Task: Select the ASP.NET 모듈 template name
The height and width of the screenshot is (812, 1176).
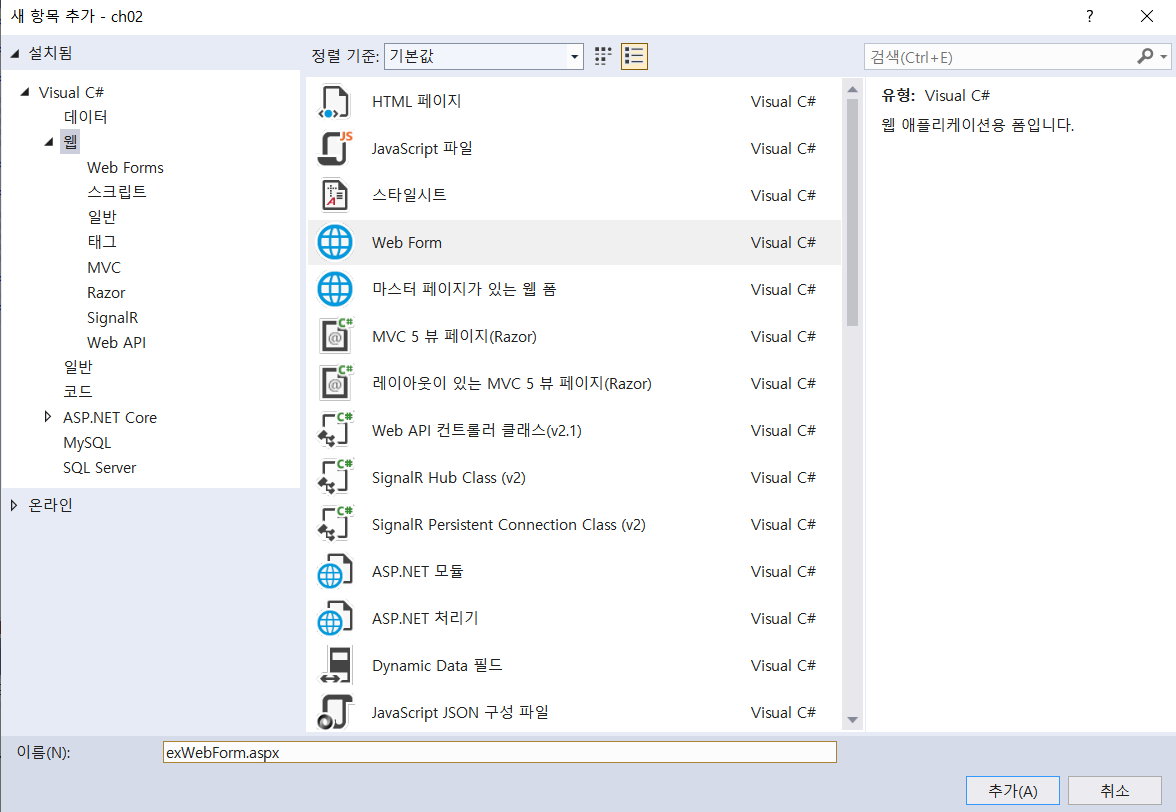Action: pyautogui.click(x=417, y=571)
